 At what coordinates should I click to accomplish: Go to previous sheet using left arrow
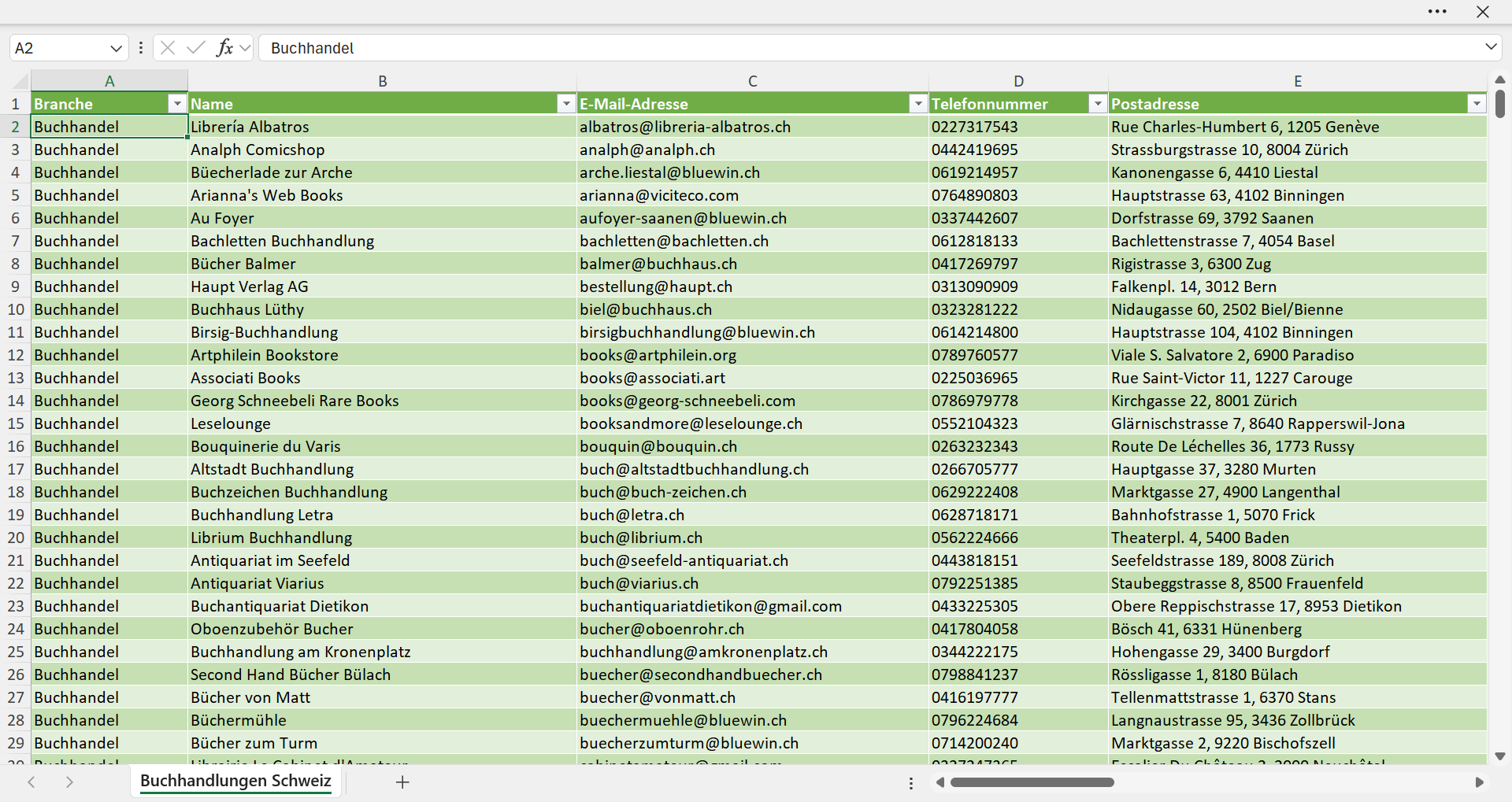pos(31,782)
